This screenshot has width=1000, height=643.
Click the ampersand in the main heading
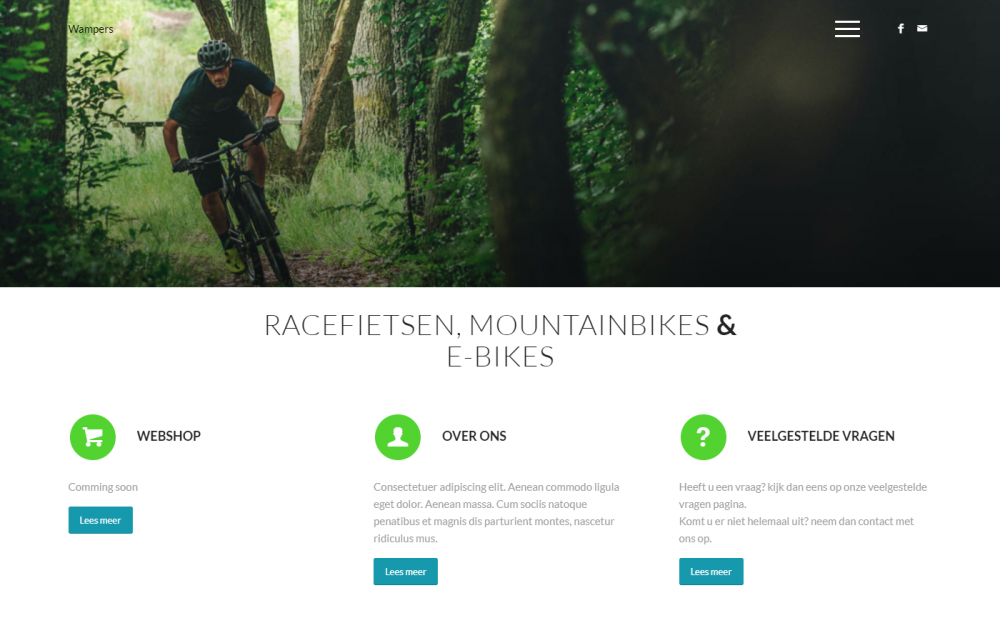tap(726, 325)
